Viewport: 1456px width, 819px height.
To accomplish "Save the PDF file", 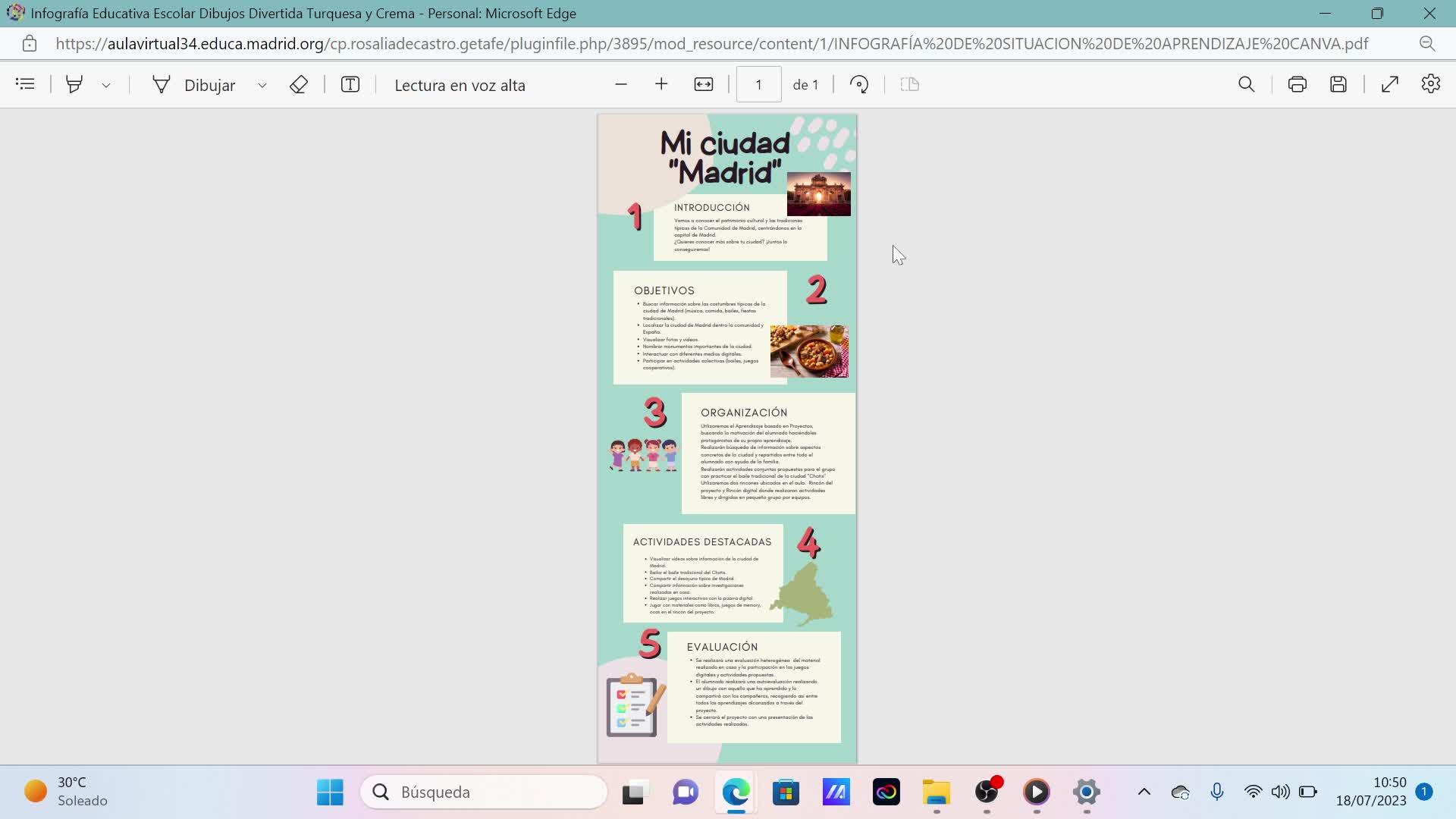I will [x=1338, y=84].
